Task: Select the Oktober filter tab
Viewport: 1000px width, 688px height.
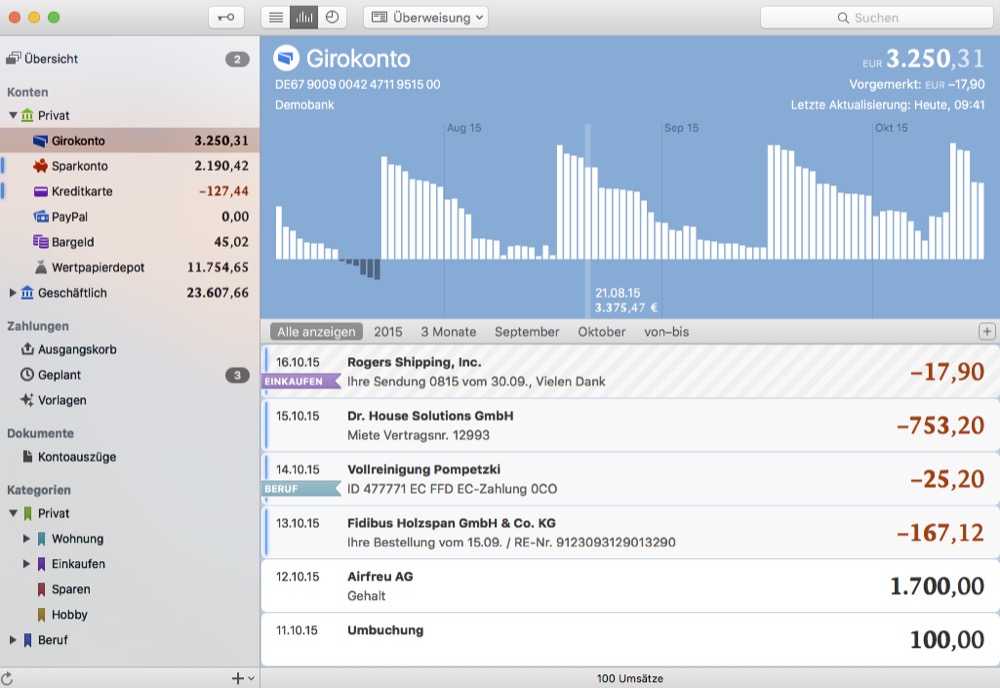Action: [601, 332]
